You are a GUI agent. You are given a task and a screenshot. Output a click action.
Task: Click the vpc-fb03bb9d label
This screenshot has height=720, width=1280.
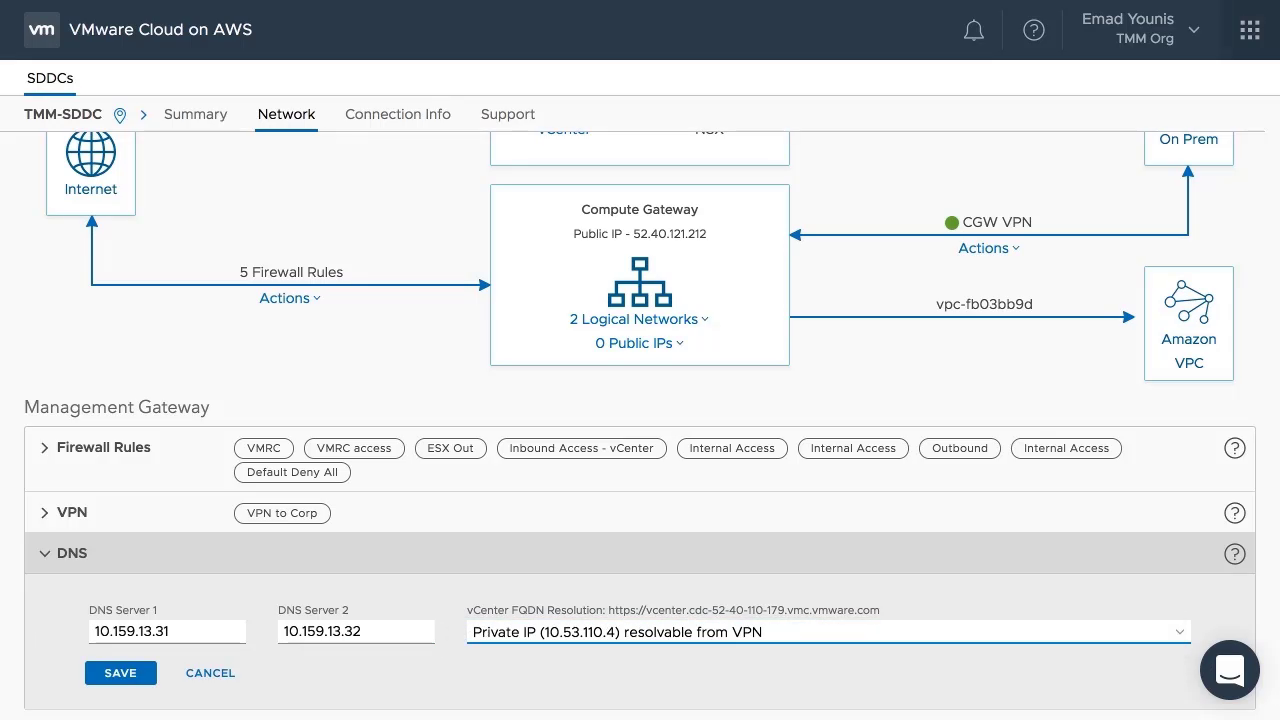[984, 304]
